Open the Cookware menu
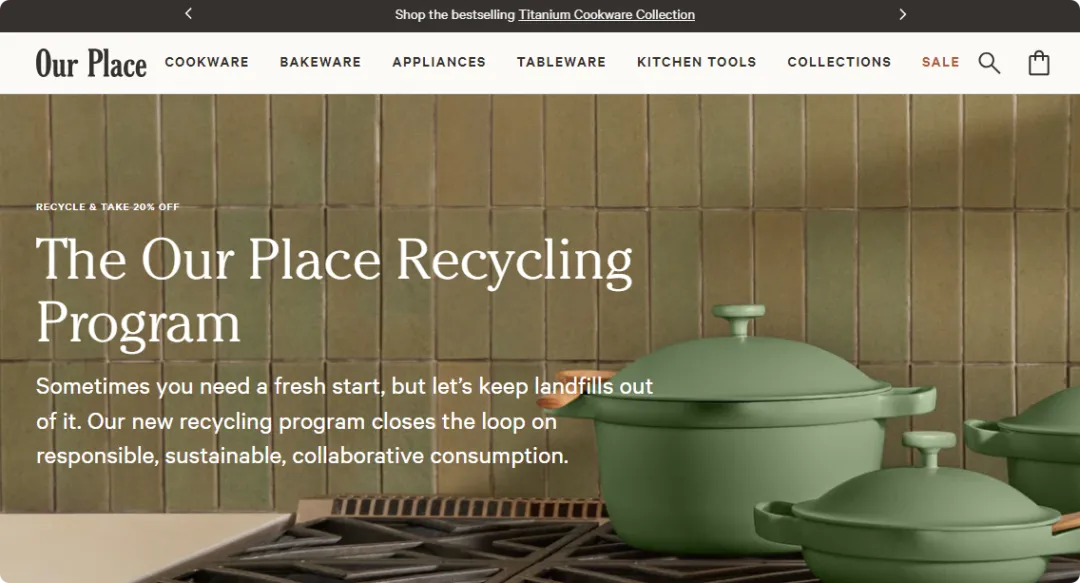The width and height of the screenshot is (1080, 583). [207, 62]
